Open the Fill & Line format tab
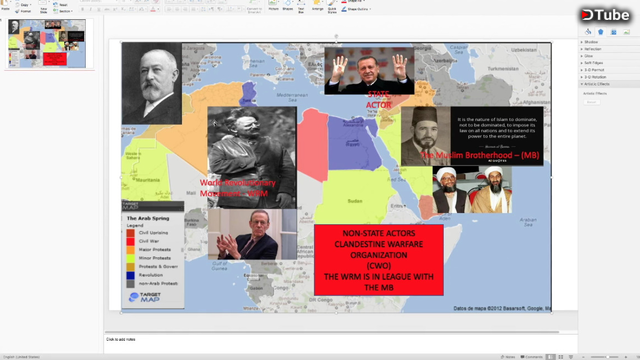The width and height of the screenshot is (640, 360). (x=588, y=32)
